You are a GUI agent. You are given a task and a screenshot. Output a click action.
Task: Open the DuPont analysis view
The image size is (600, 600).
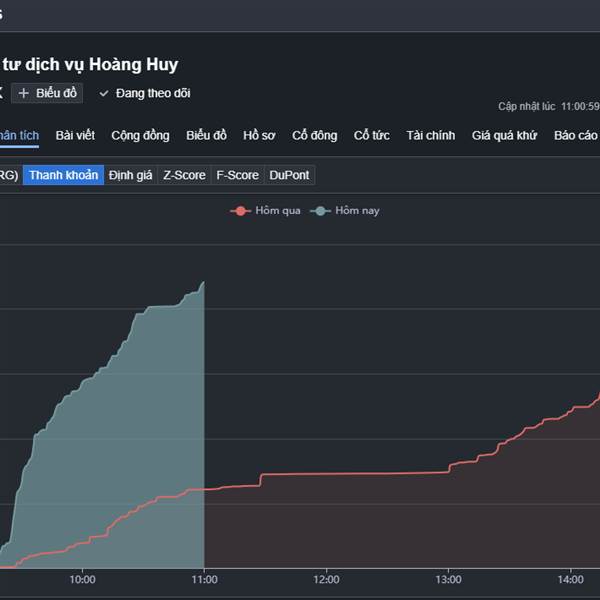click(x=289, y=175)
